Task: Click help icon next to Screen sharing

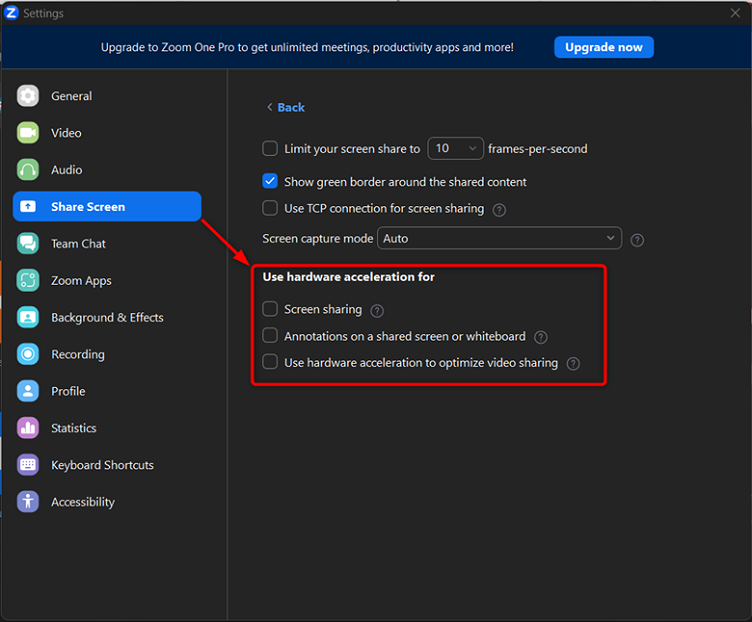Action: [377, 311]
